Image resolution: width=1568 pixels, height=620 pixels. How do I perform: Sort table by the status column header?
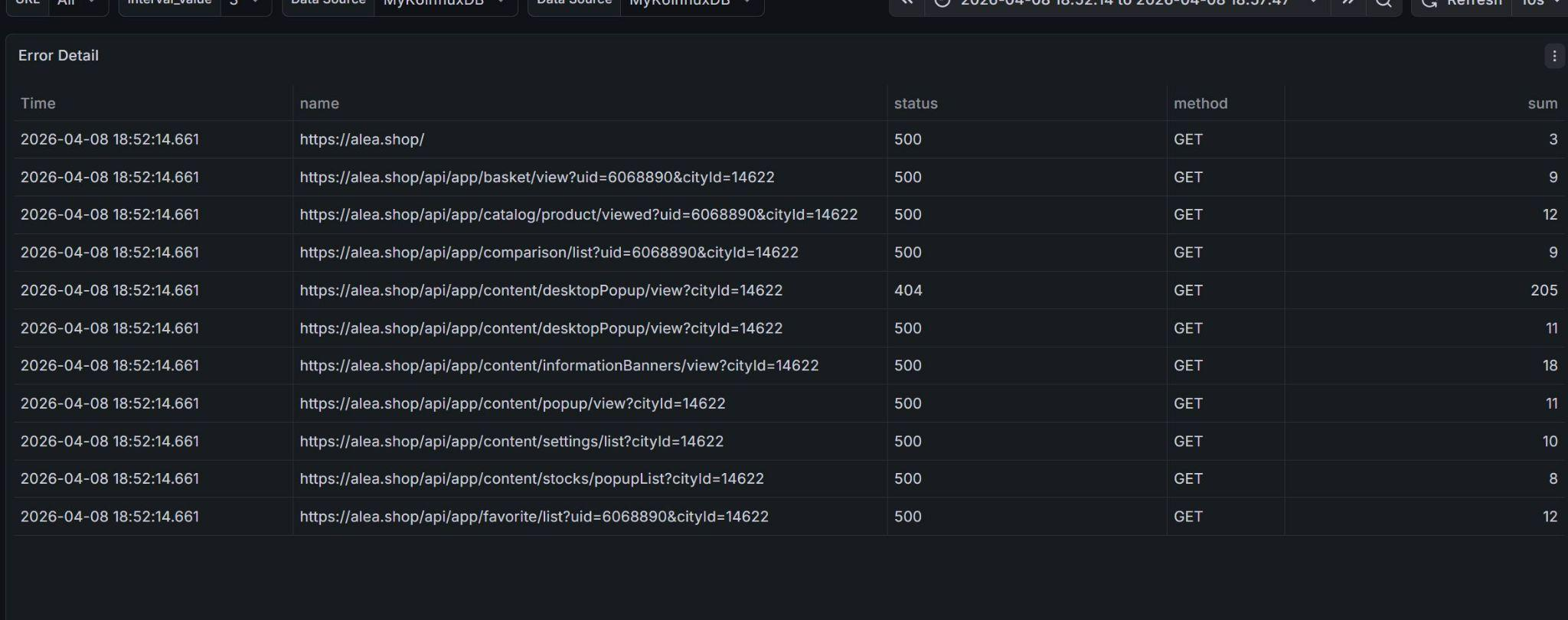pos(916,103)
